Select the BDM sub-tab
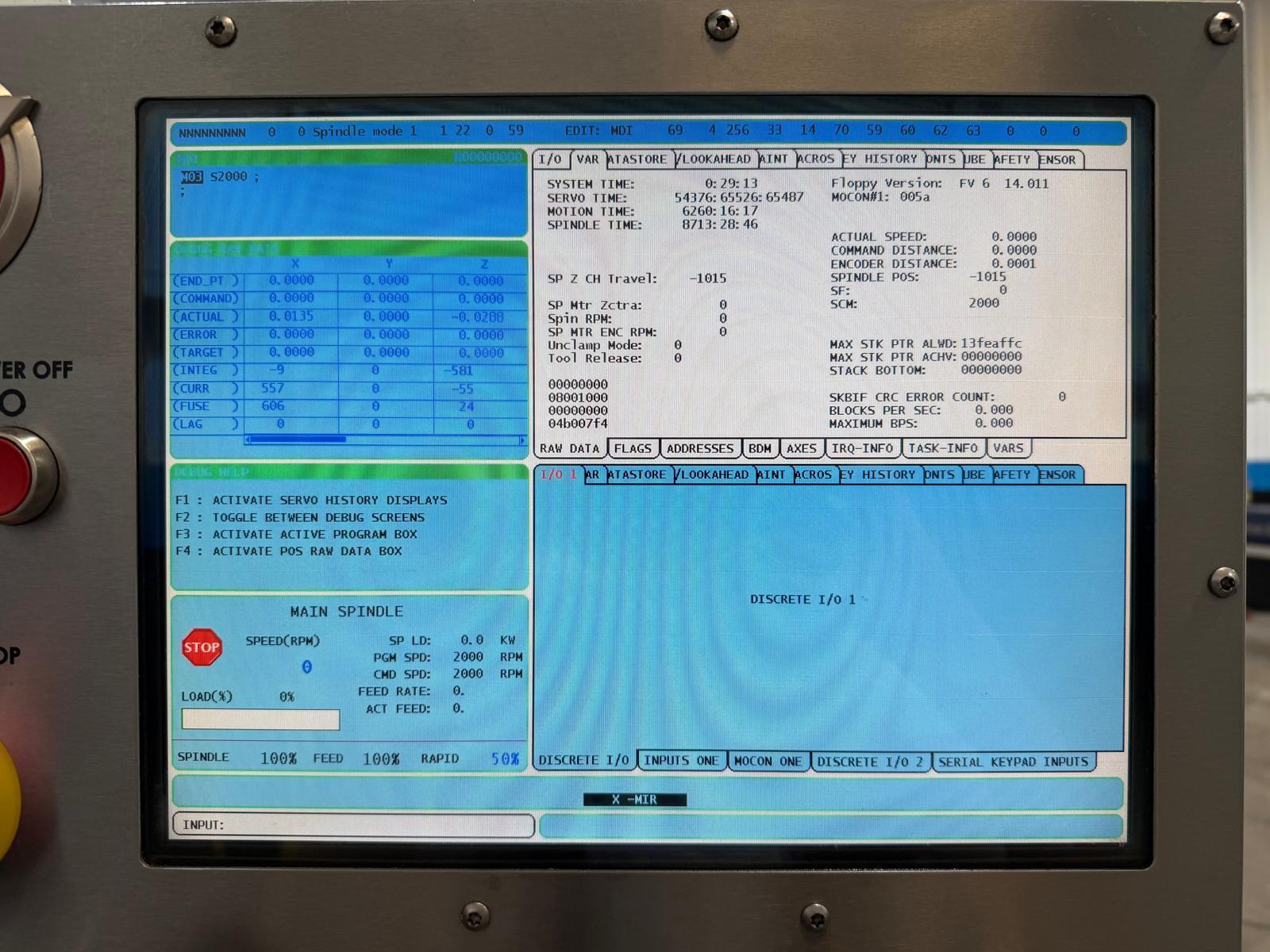This screenshot has height=952, width=1270. [760, 448]
